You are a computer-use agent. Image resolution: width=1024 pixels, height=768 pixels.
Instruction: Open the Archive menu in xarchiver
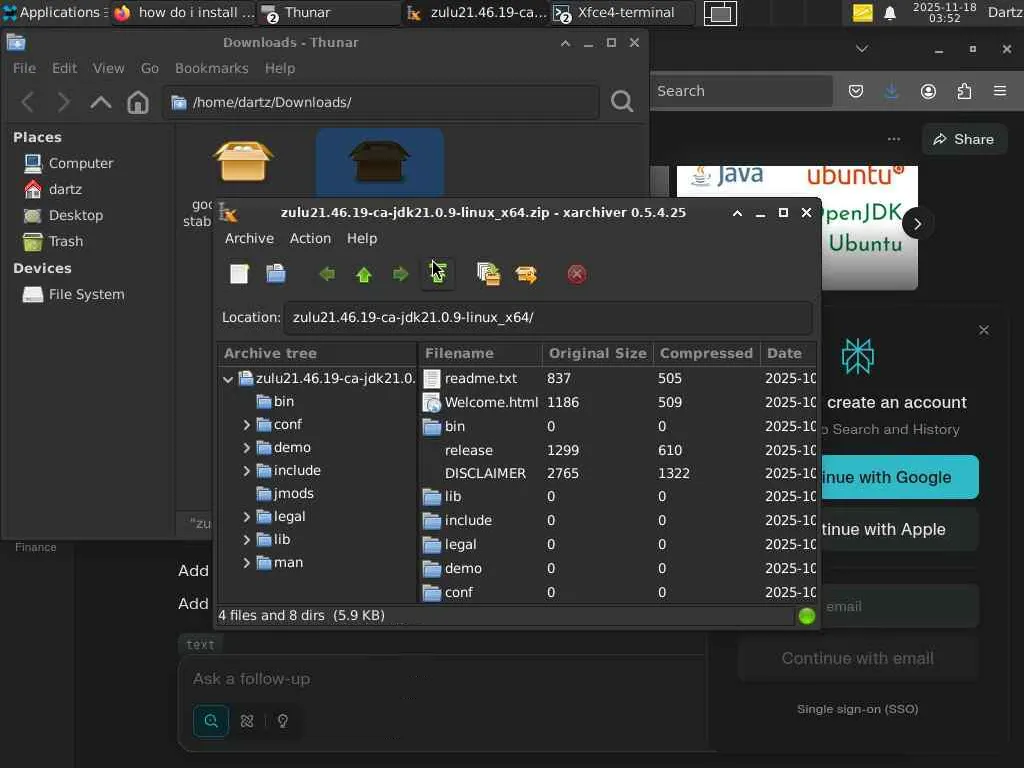249,238
